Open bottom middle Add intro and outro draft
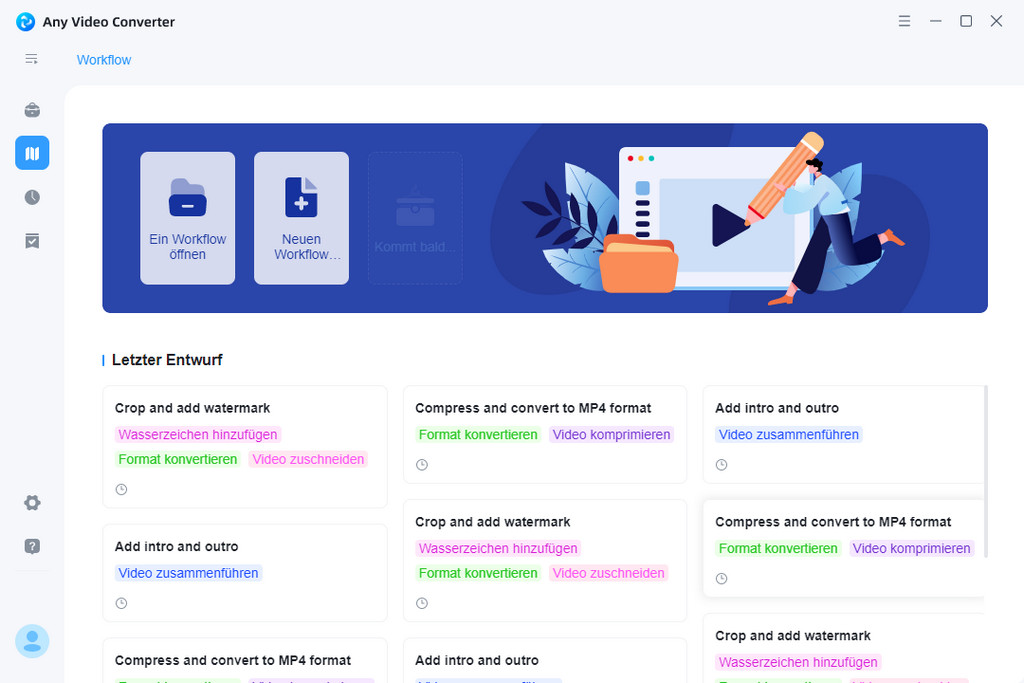Screen dimensions: 1024x683 (545, 661)
